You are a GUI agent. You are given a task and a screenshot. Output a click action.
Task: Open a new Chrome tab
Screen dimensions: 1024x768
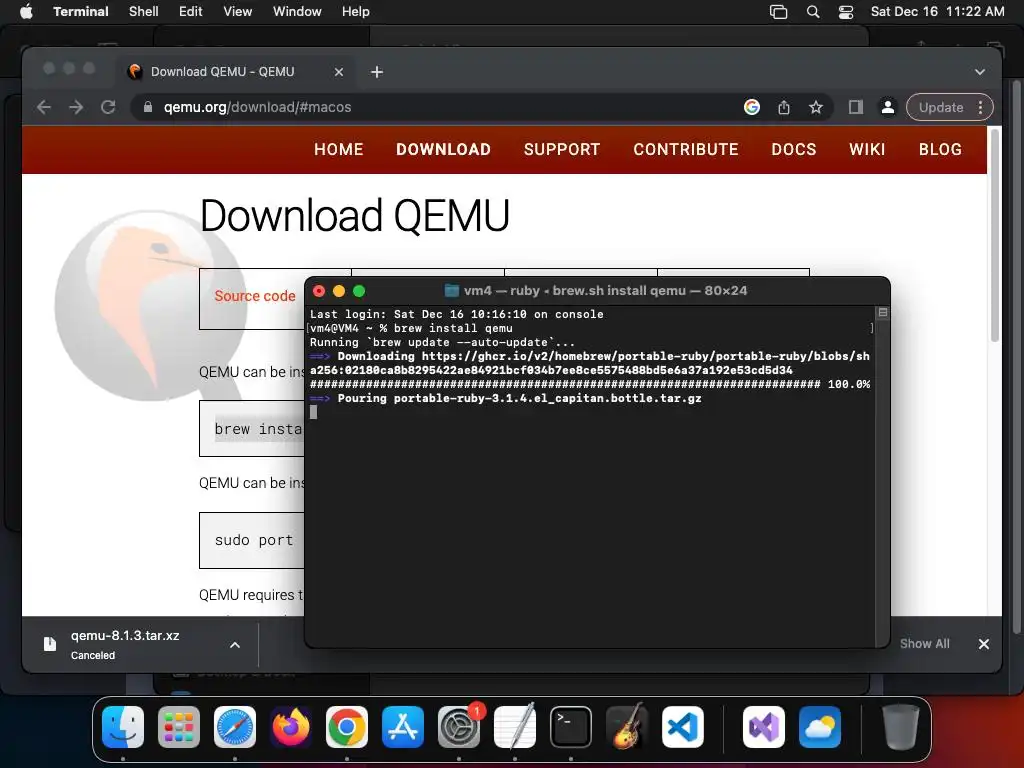(377, 72)
